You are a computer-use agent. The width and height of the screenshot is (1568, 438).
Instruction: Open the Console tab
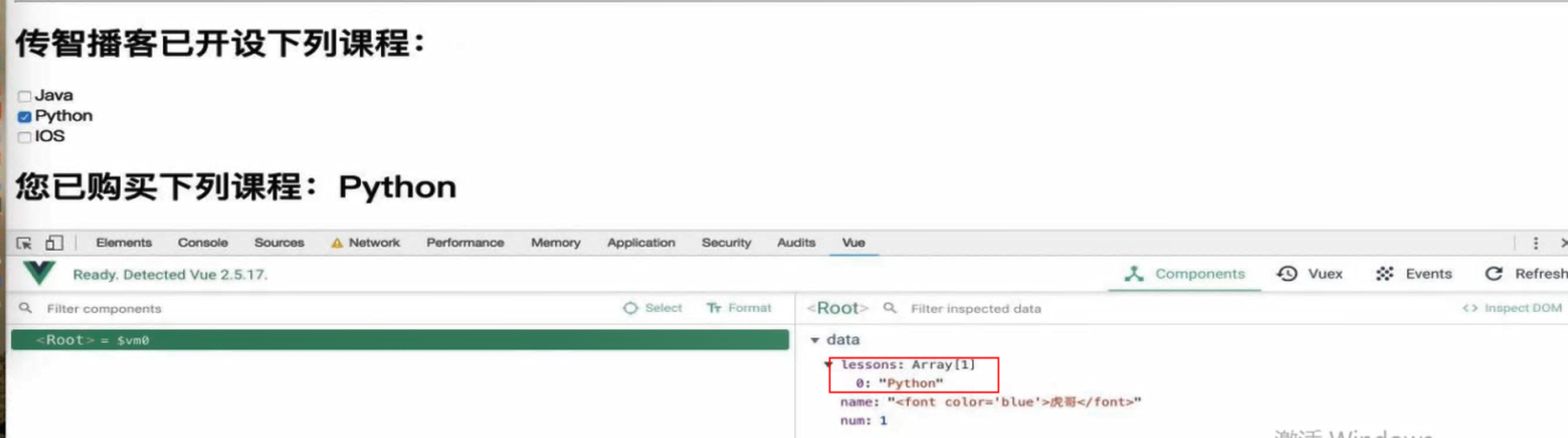(x=202, y=242)
